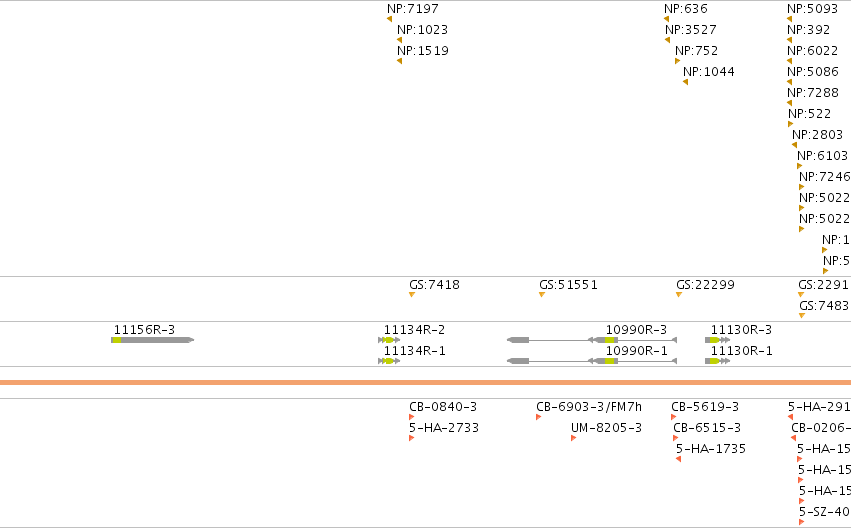The image size is (851, 528).
Task: Select the 11130R-3 gene glyph
Action: tap(717, 340)
